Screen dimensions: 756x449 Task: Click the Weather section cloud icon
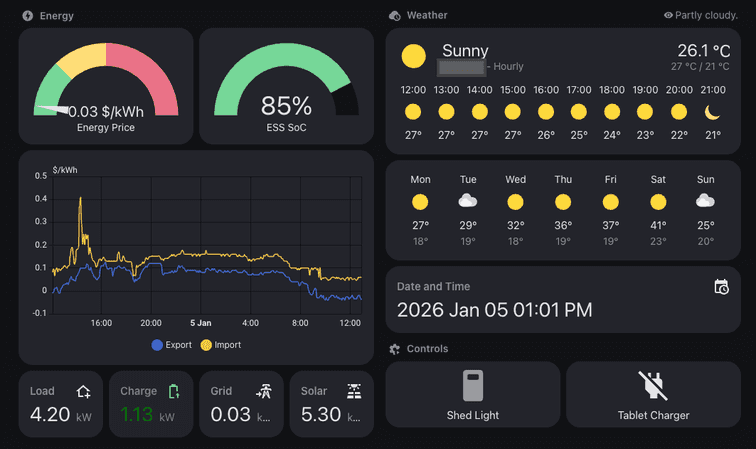click(394, 16)
